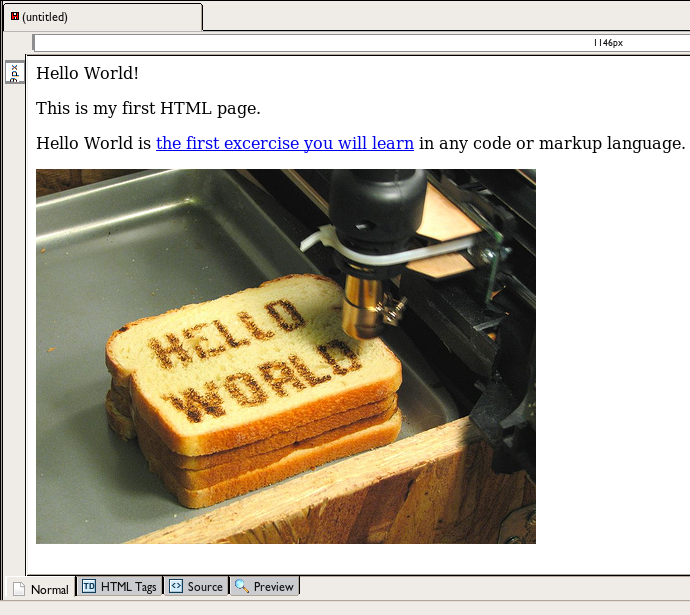Place cursor in the "Hello World!" heading line
This screenshot has width=690, height=615.
pos(87,73)
